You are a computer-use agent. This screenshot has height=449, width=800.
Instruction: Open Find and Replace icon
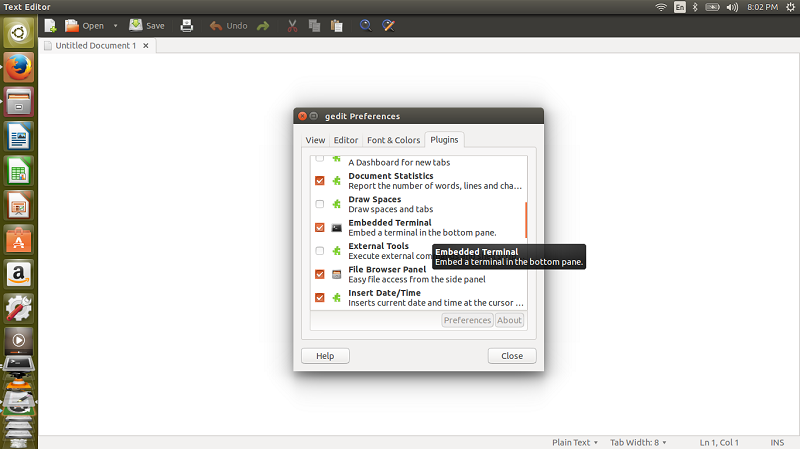(388, 26)
